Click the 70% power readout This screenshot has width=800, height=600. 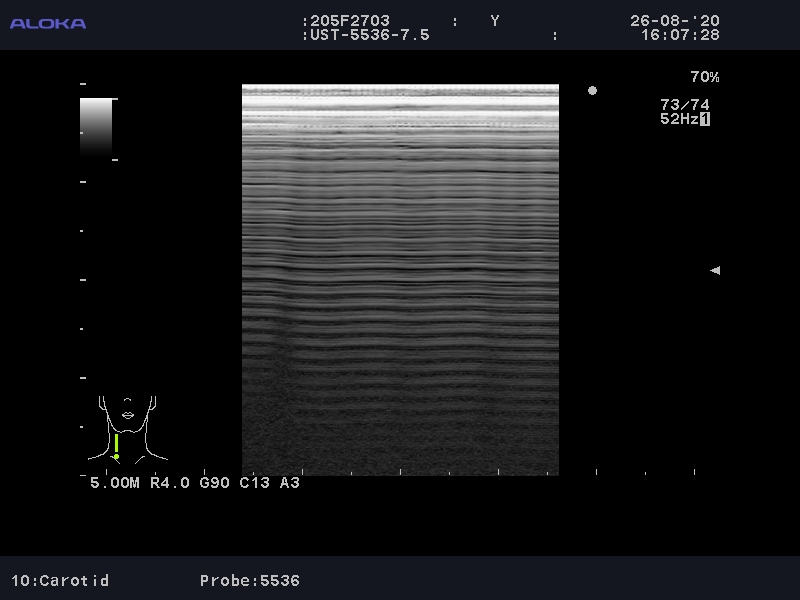pyautogui.click(x=704, y=77)
